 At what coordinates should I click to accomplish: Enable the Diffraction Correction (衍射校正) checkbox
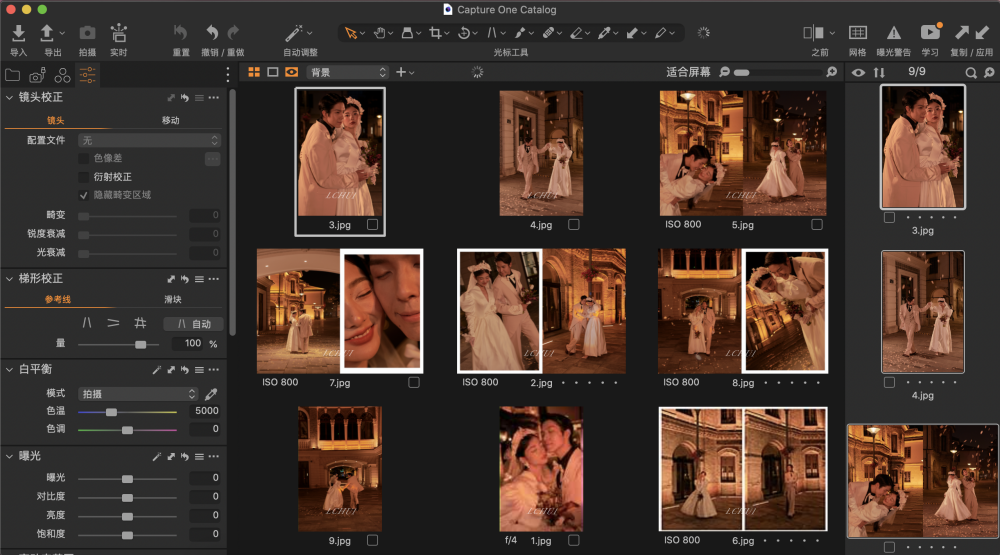(x=84, y=177)
